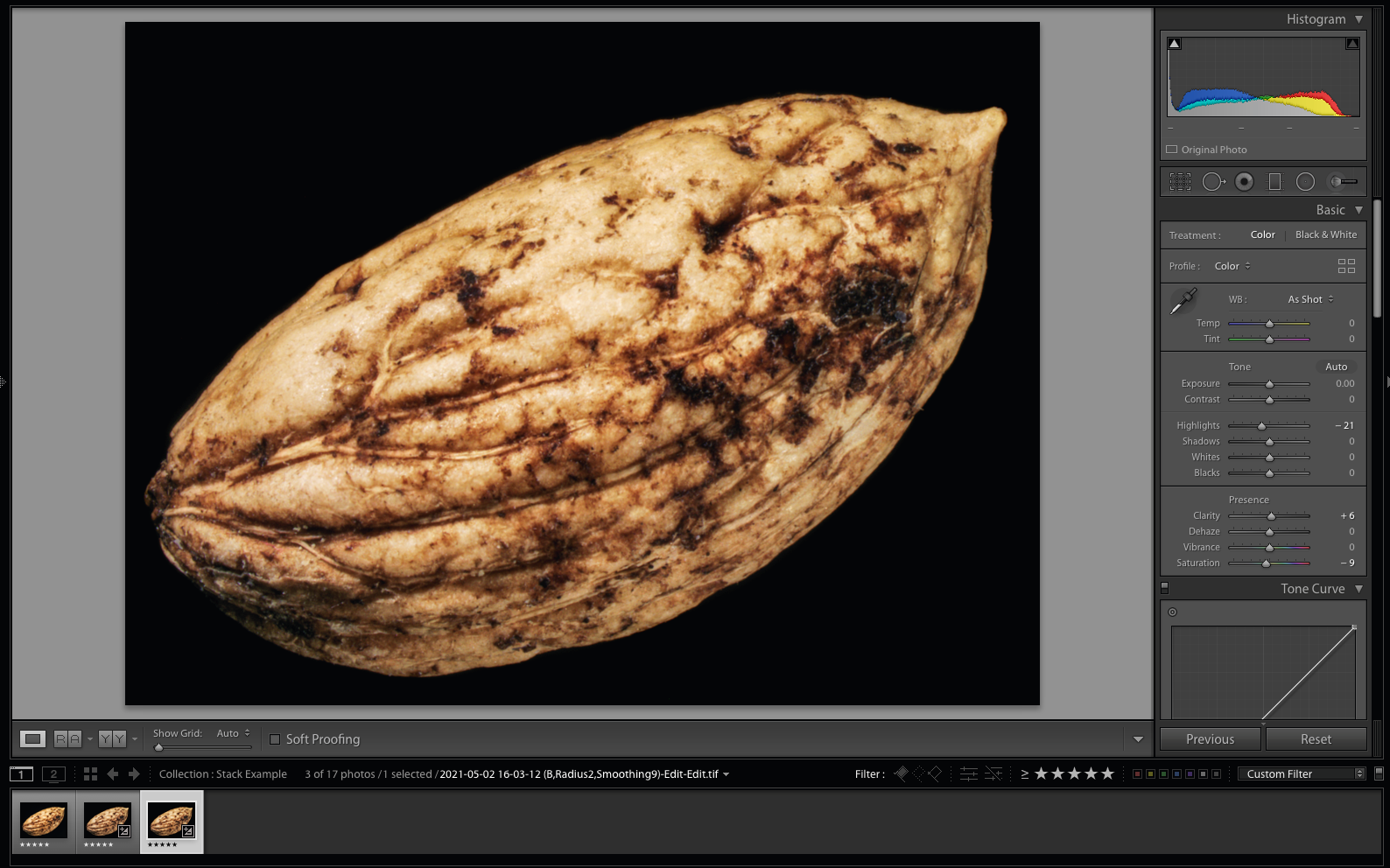Click the Auto tone button

click(1336, 367)
